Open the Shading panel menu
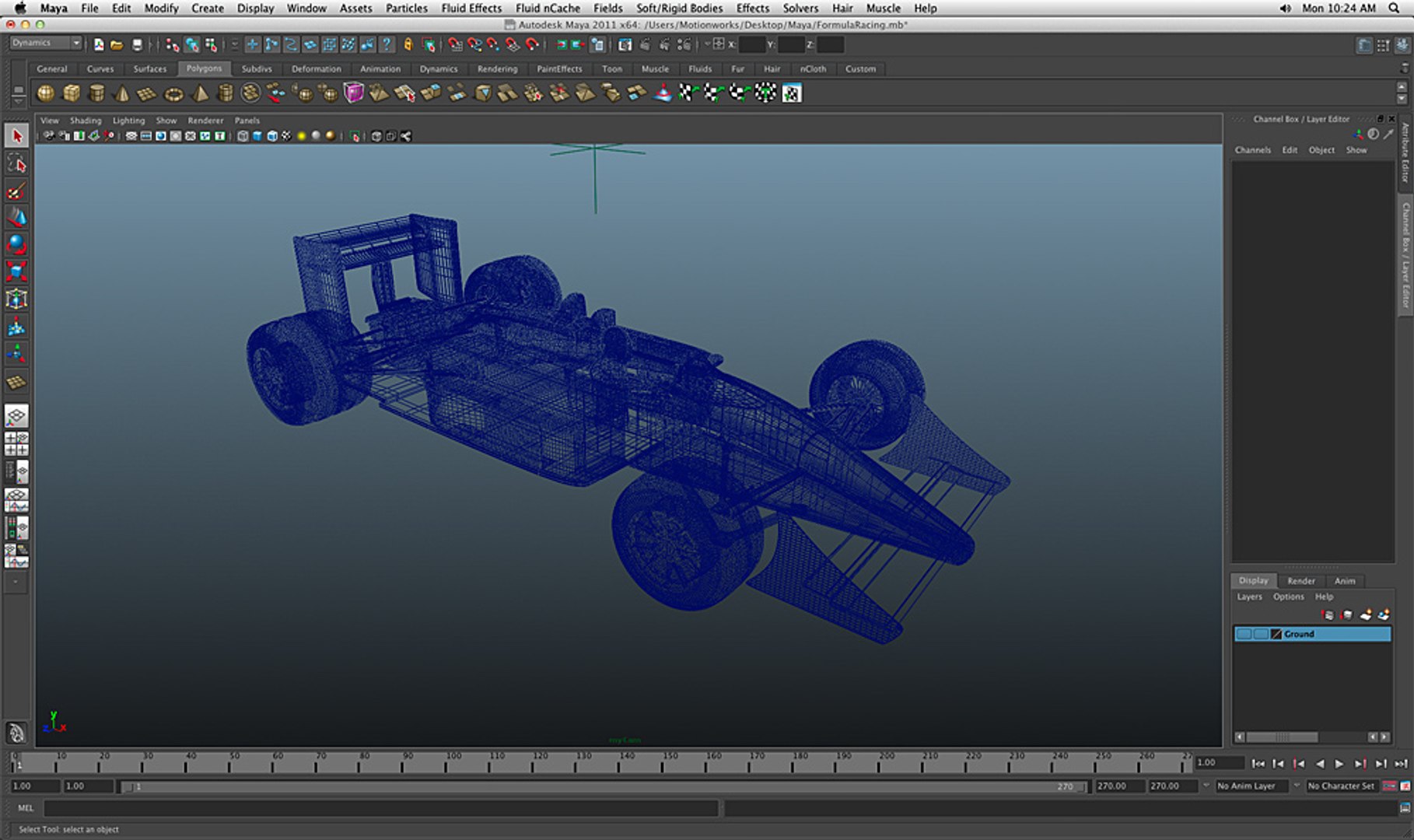 pyautogui.click(x=86, y=121)
